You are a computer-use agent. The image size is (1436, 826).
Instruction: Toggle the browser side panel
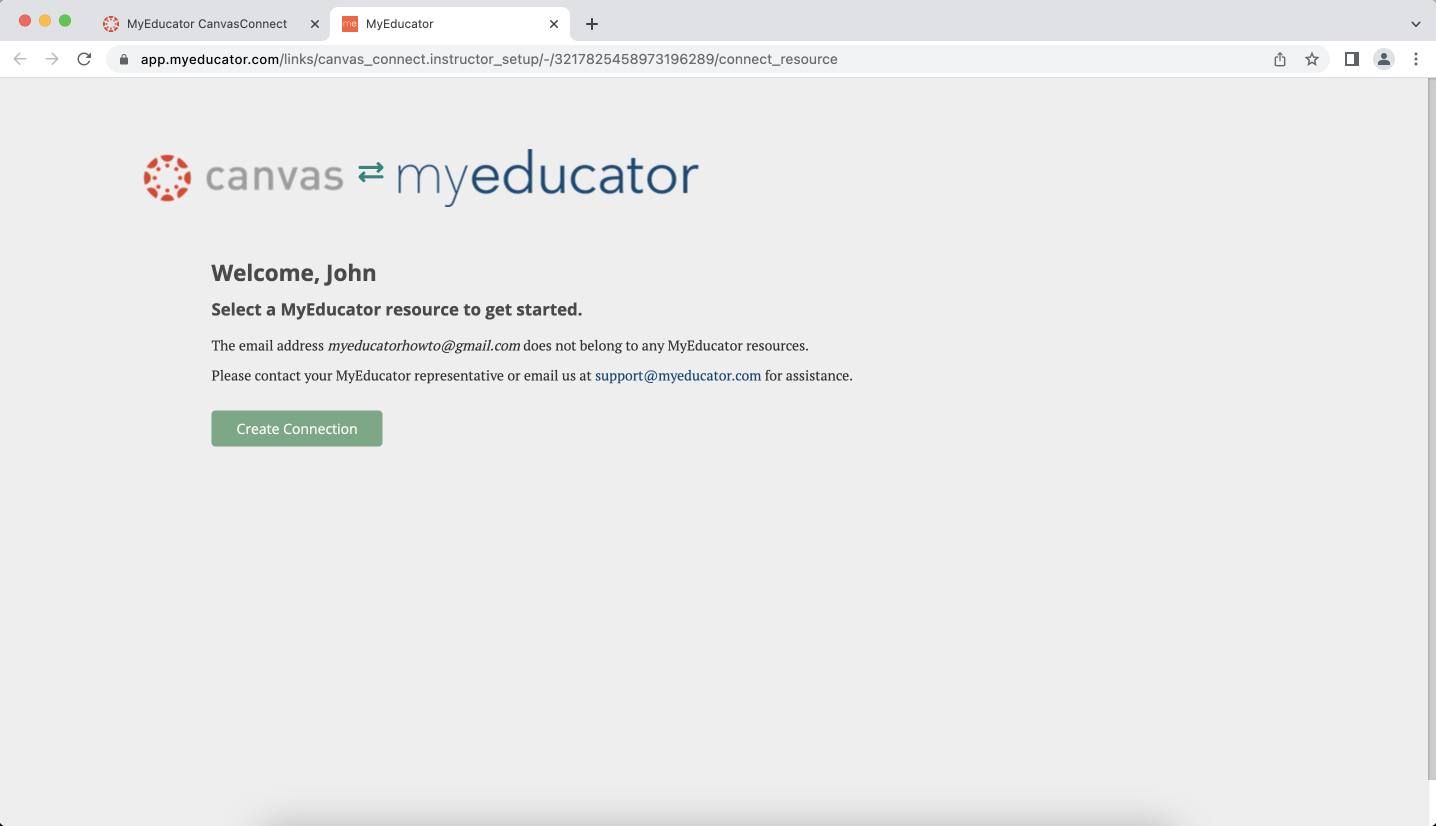(1352, 59)
